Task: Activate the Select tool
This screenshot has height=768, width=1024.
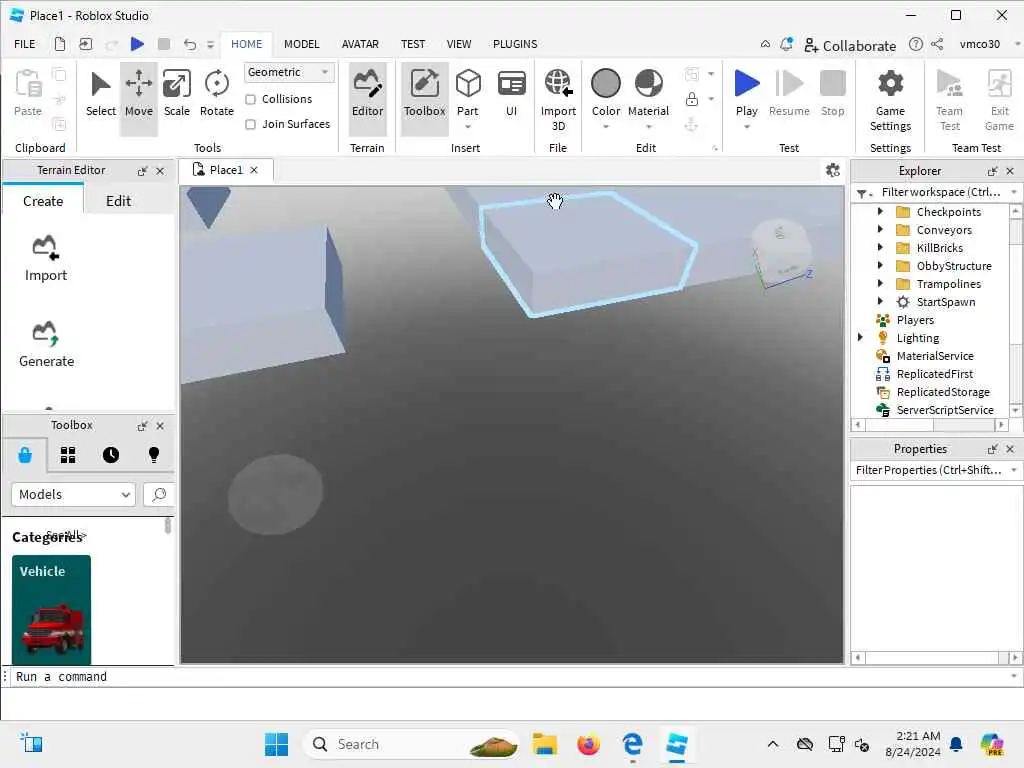Action: pos(101,93)
